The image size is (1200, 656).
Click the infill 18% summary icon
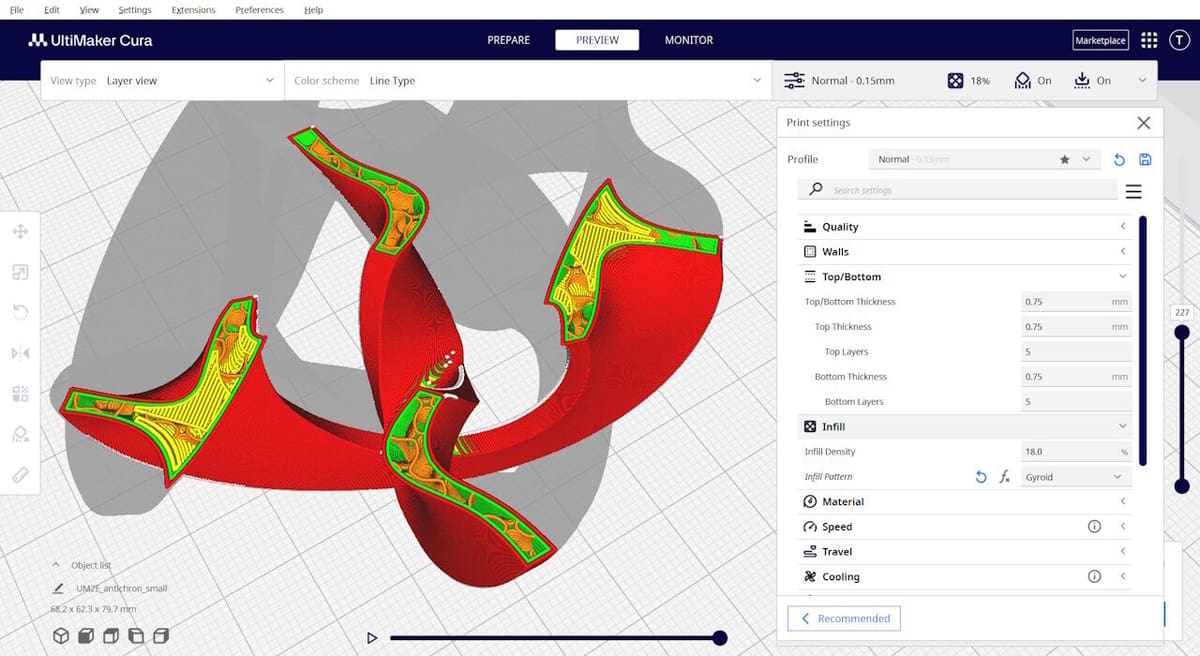955,80
